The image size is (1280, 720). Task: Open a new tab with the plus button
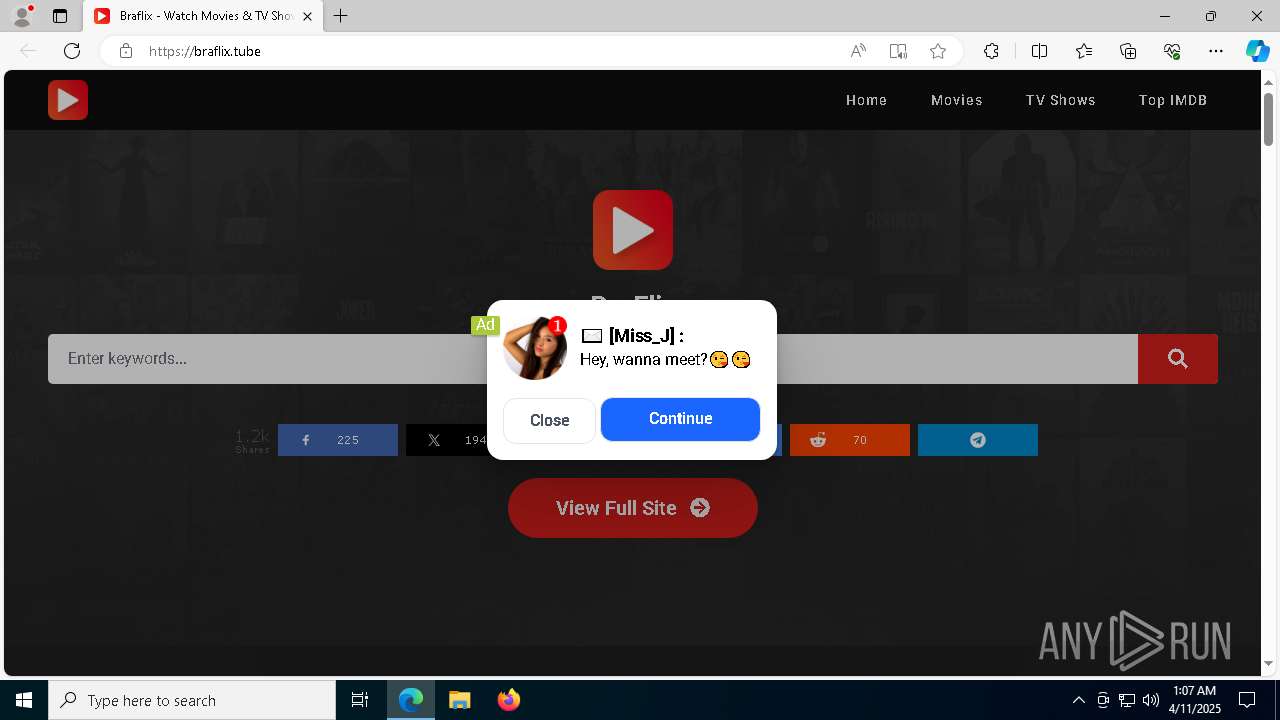341,16
